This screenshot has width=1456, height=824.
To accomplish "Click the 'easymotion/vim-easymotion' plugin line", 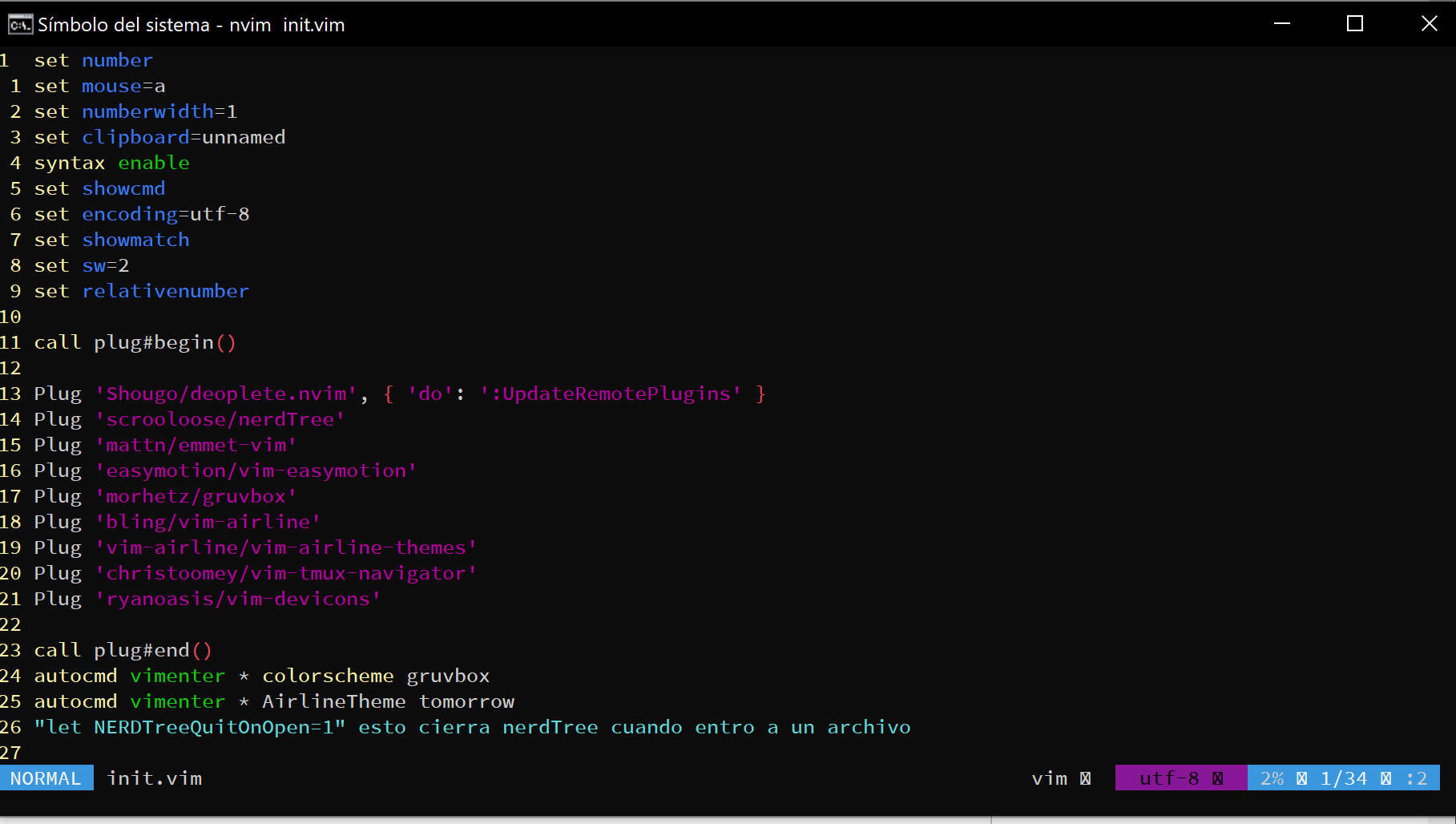I will tap(226, 471).
